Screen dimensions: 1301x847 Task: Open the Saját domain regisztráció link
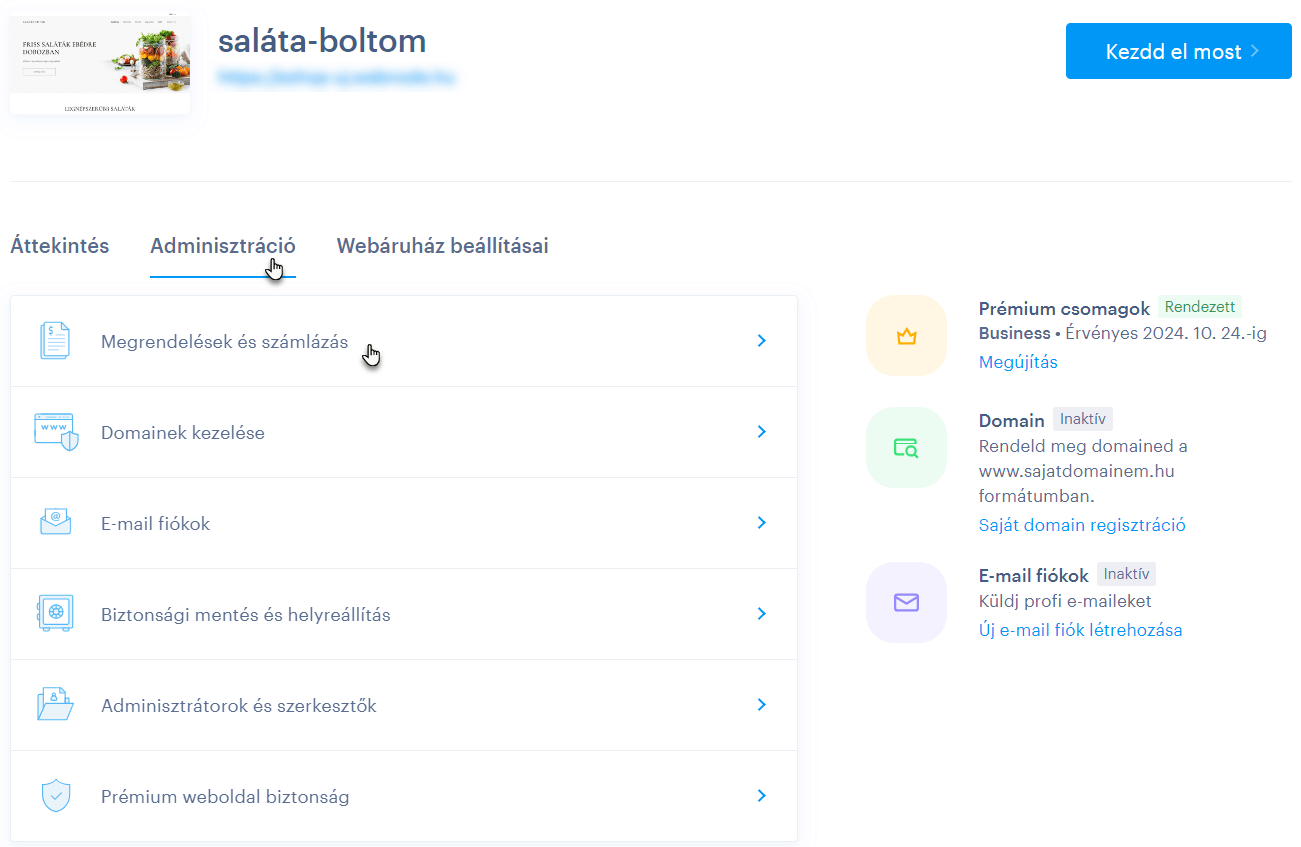click(1082, 525)
